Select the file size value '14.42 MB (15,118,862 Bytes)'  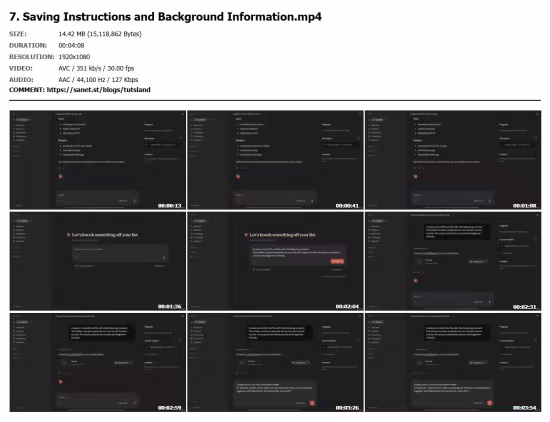(100, 34)
